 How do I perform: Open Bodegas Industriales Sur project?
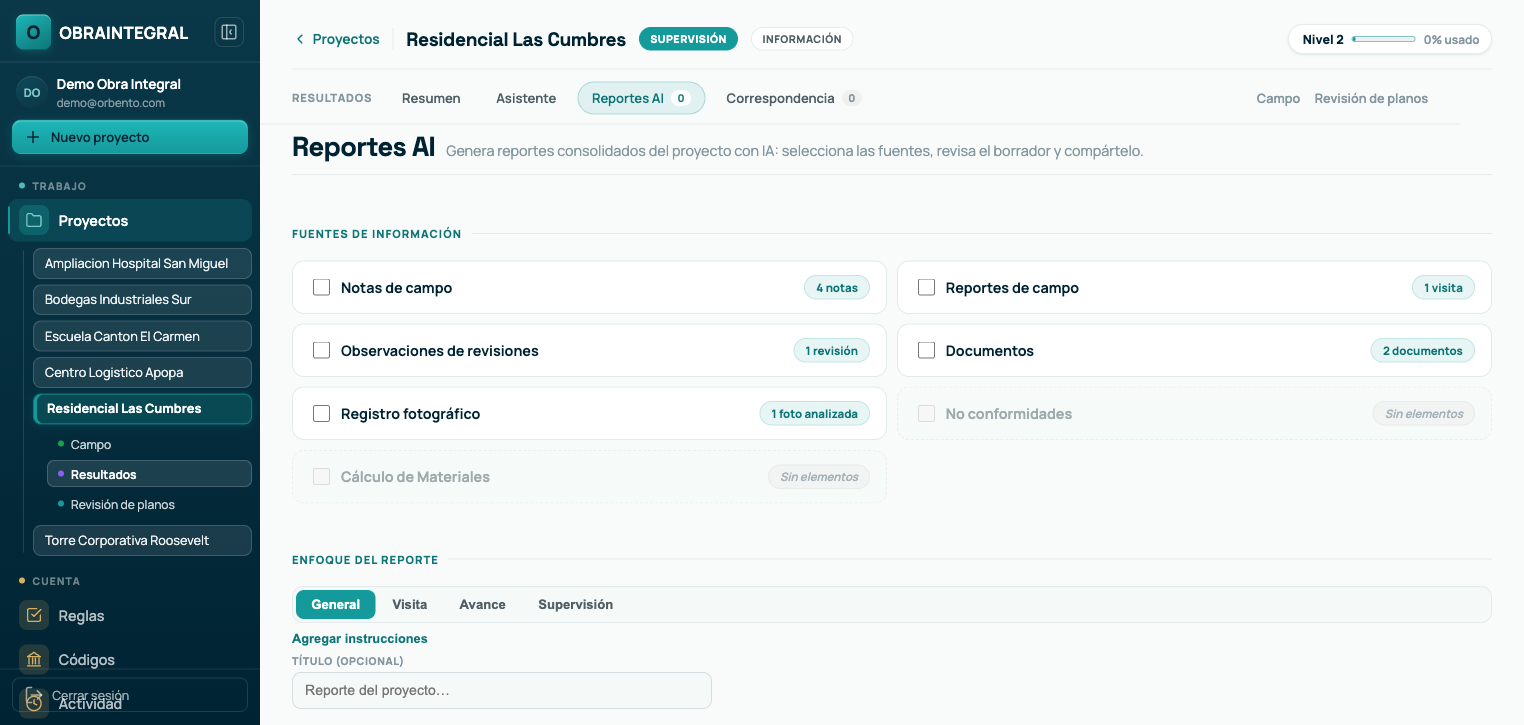pos(142,299)
